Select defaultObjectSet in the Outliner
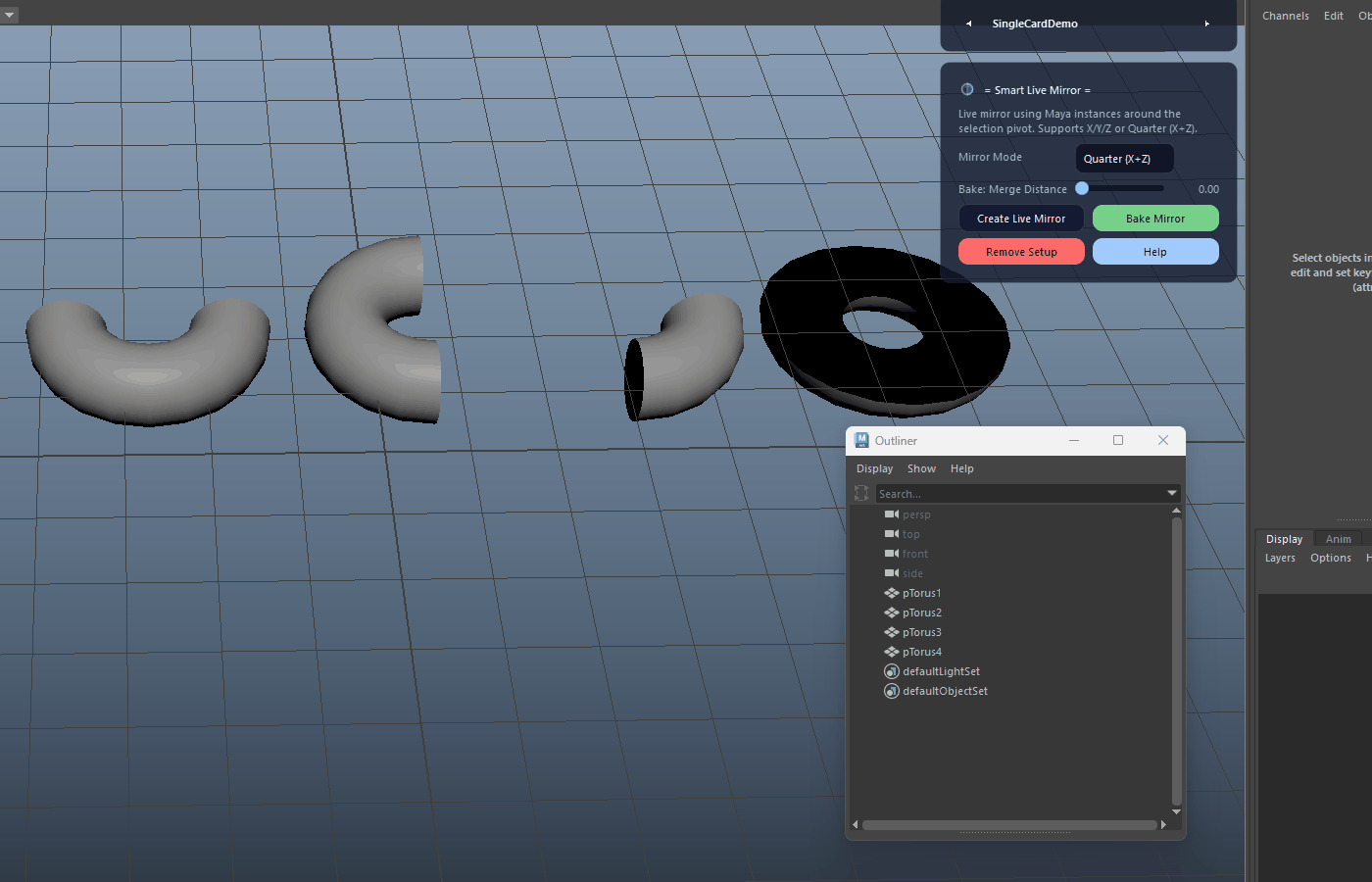This screenshot has width=1372, height=882. pyautogui.click(x=945, y=691)
